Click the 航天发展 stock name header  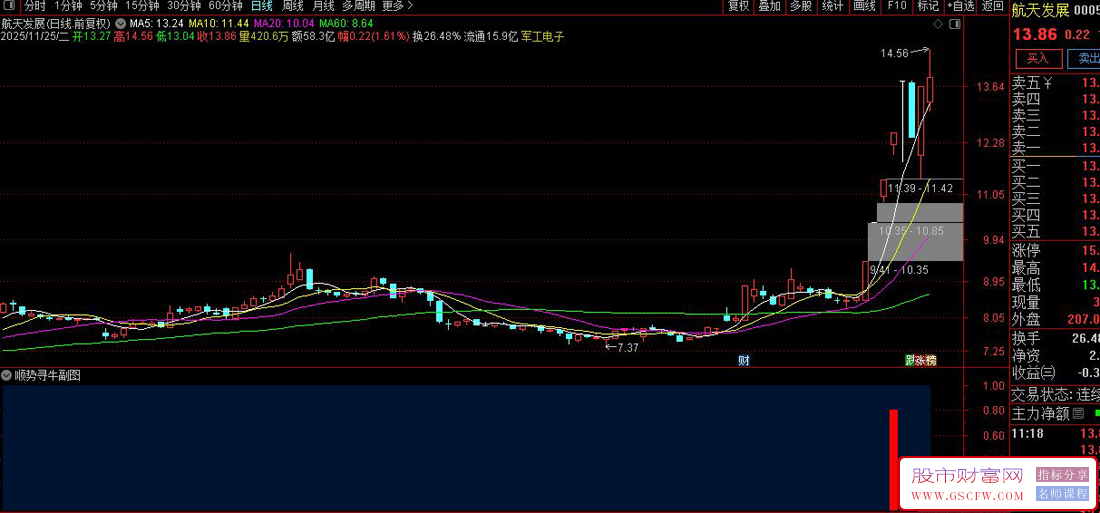pos(1040,9)
